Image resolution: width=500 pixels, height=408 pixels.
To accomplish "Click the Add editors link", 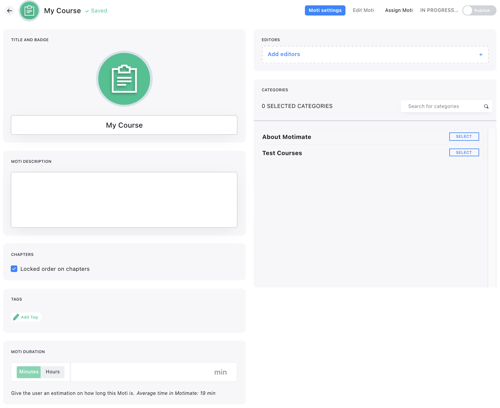I will click(284, 54).
